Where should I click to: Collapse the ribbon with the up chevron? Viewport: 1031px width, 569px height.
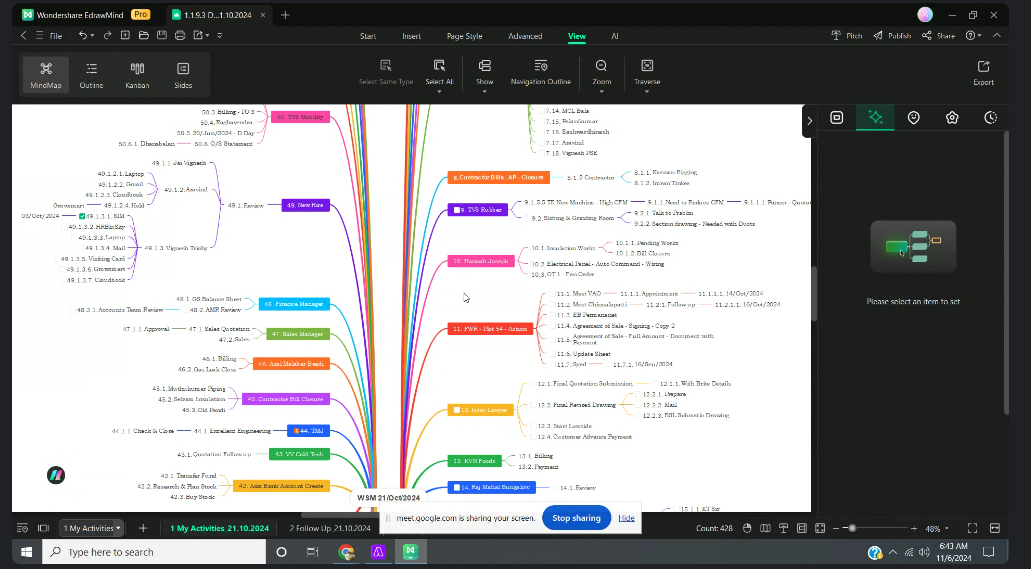(997, 36)
